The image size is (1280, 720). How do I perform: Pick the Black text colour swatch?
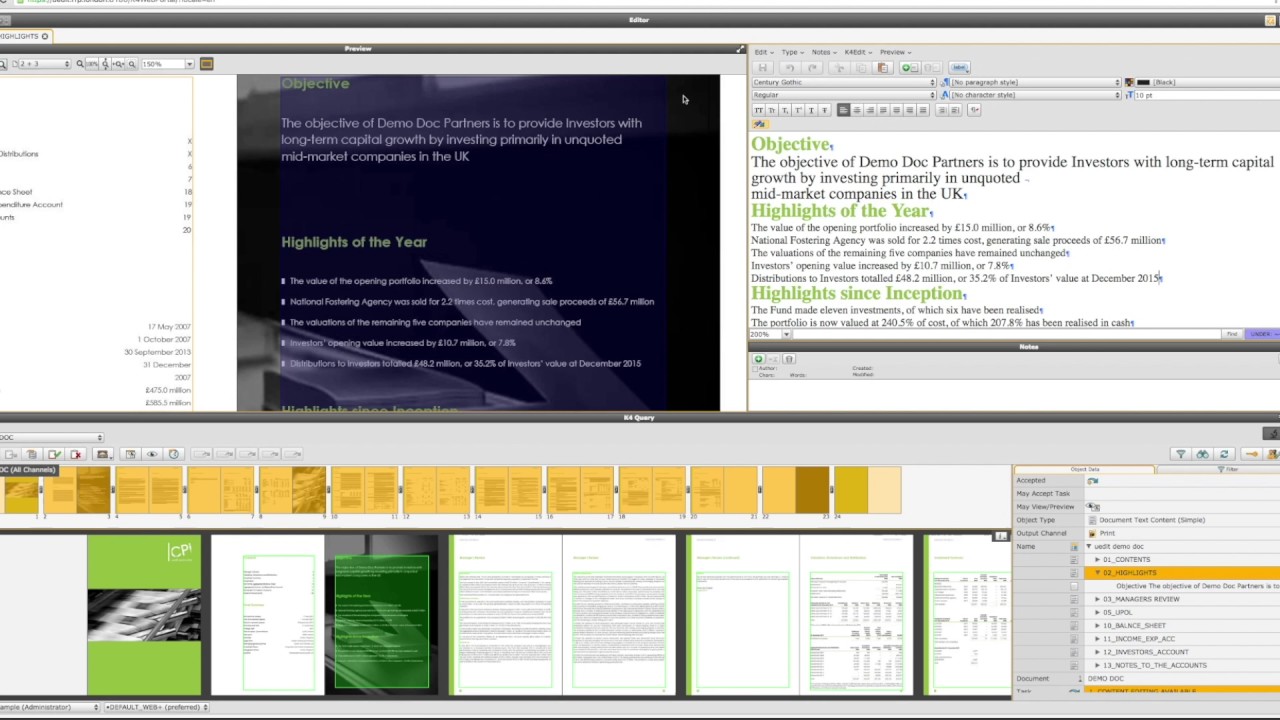coord(1143,82)
